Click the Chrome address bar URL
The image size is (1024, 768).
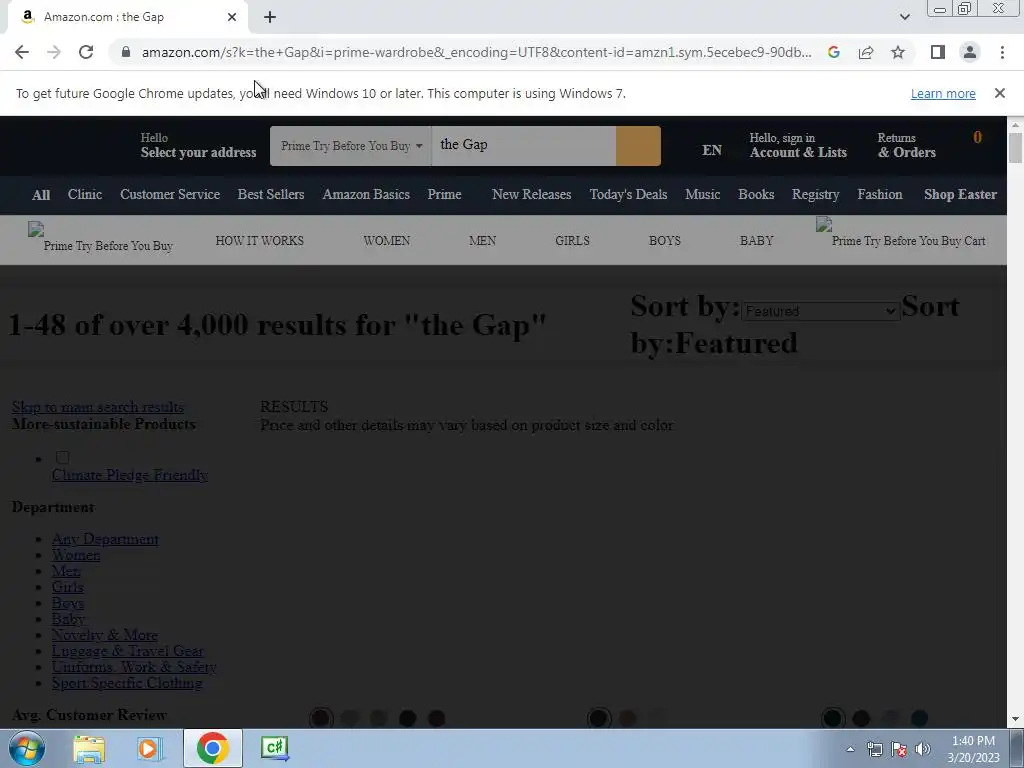(x=476, y=52)
